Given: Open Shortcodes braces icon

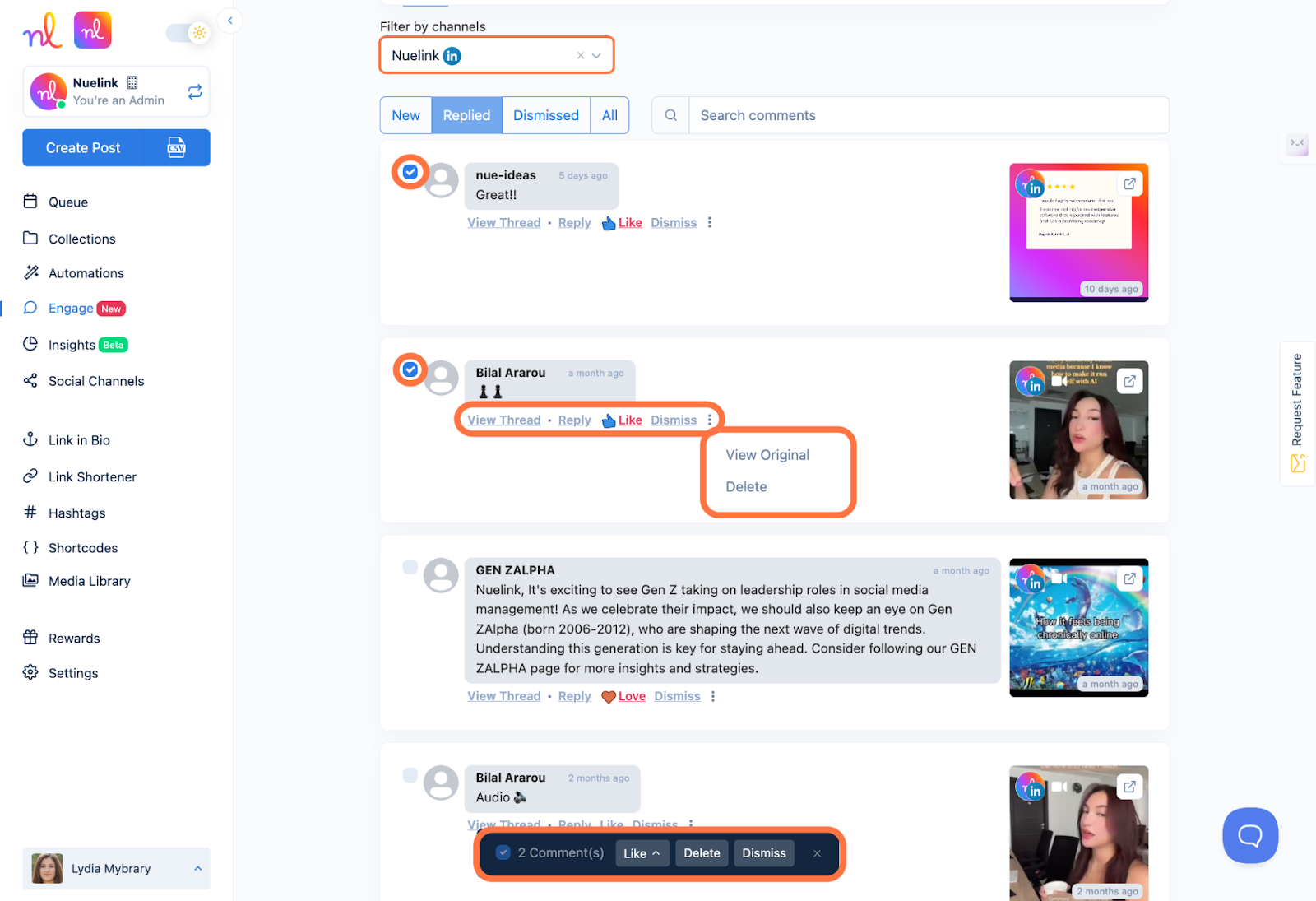Looking at the screenshot, I should [x=30, y=547].
